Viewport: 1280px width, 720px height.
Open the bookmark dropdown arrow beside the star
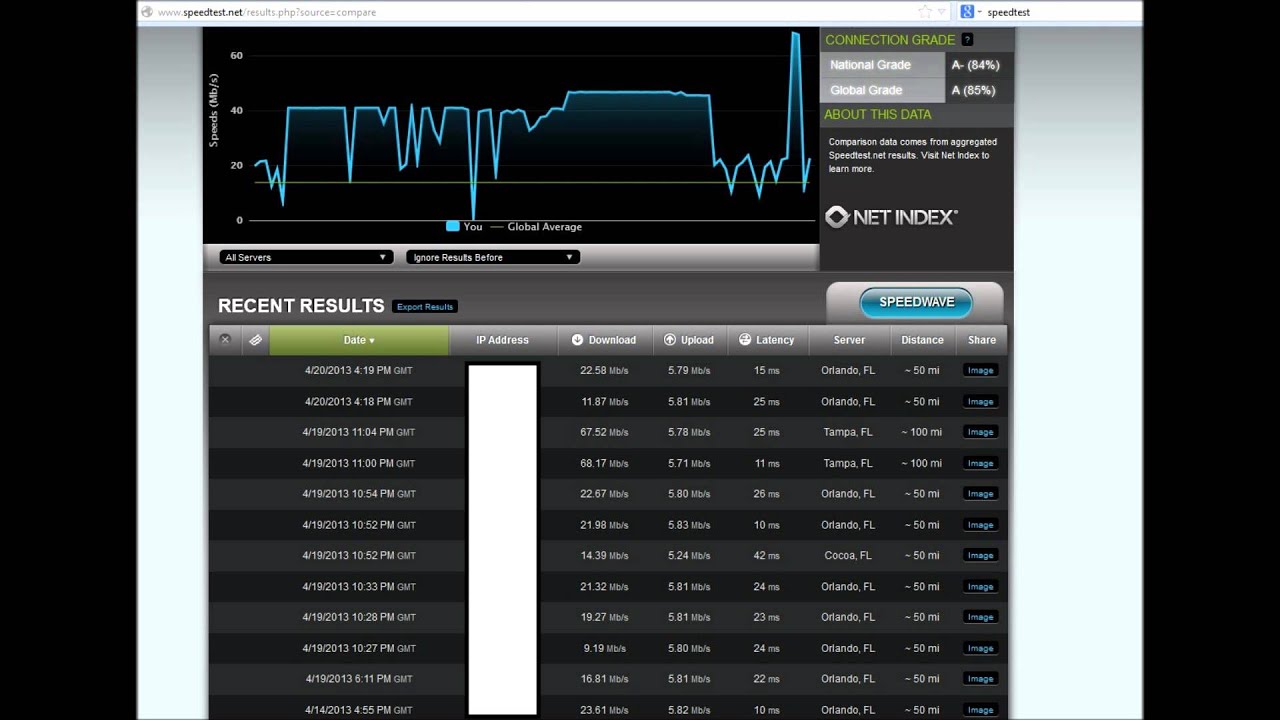click(941, 12)
